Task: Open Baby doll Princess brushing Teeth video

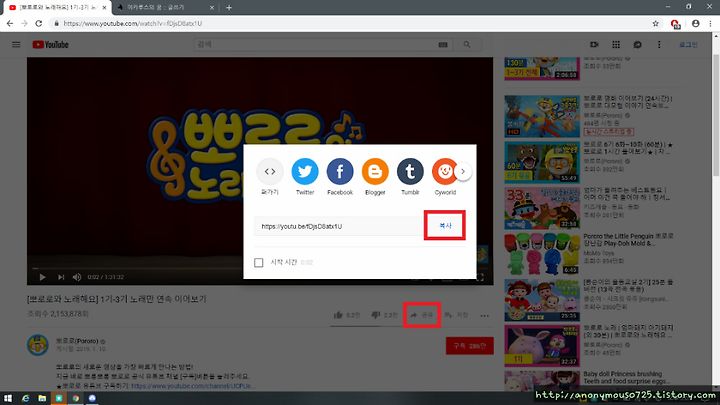Action: tap(623, 377)
